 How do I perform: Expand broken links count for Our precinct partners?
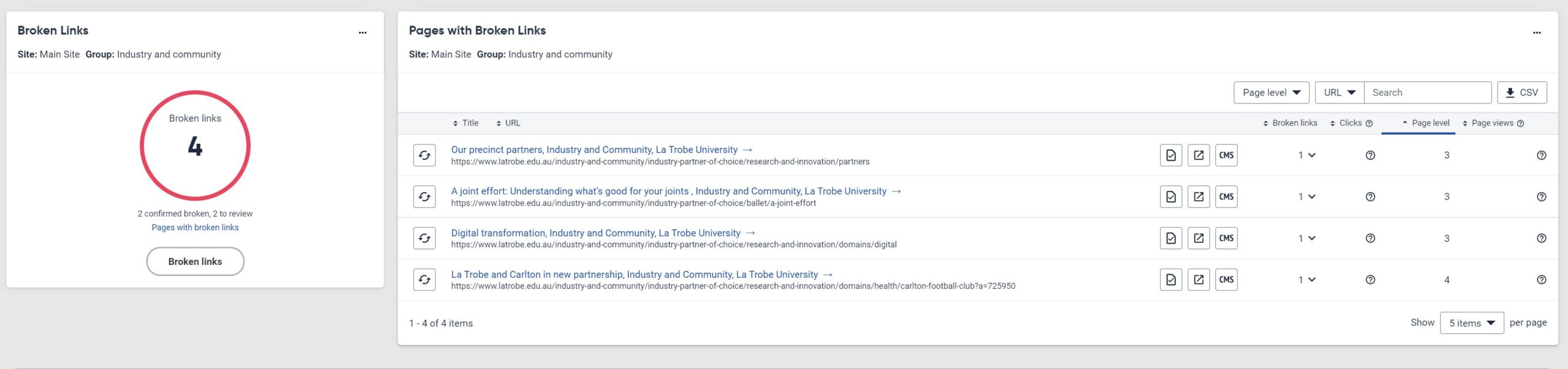click(1306, 155)
